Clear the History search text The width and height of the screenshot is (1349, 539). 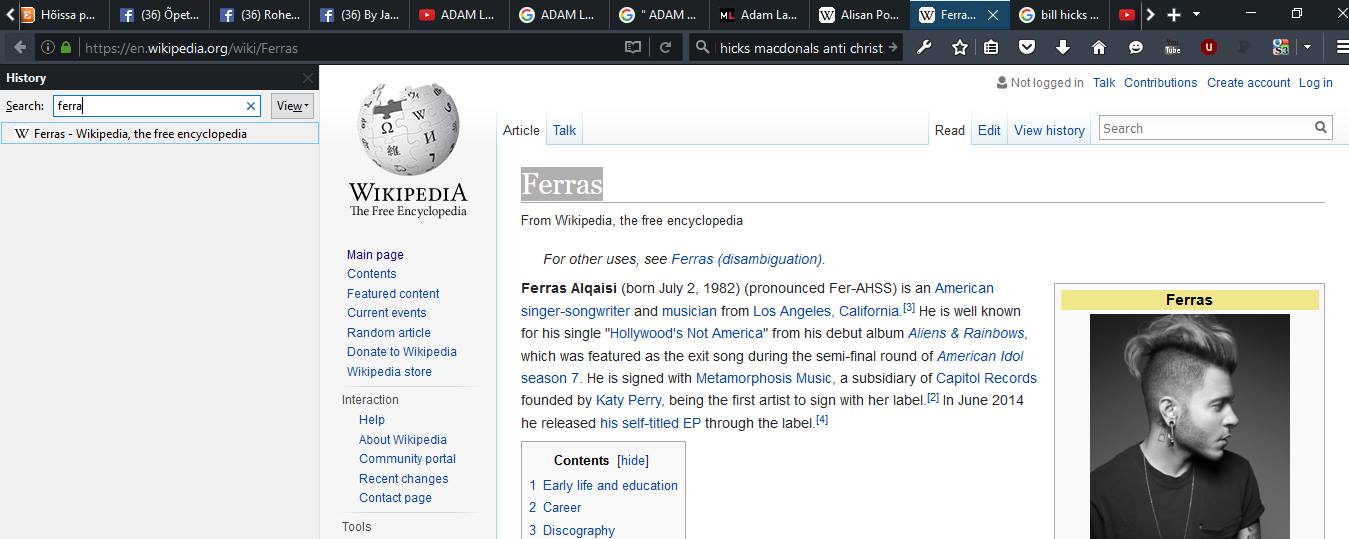(251, 105)
